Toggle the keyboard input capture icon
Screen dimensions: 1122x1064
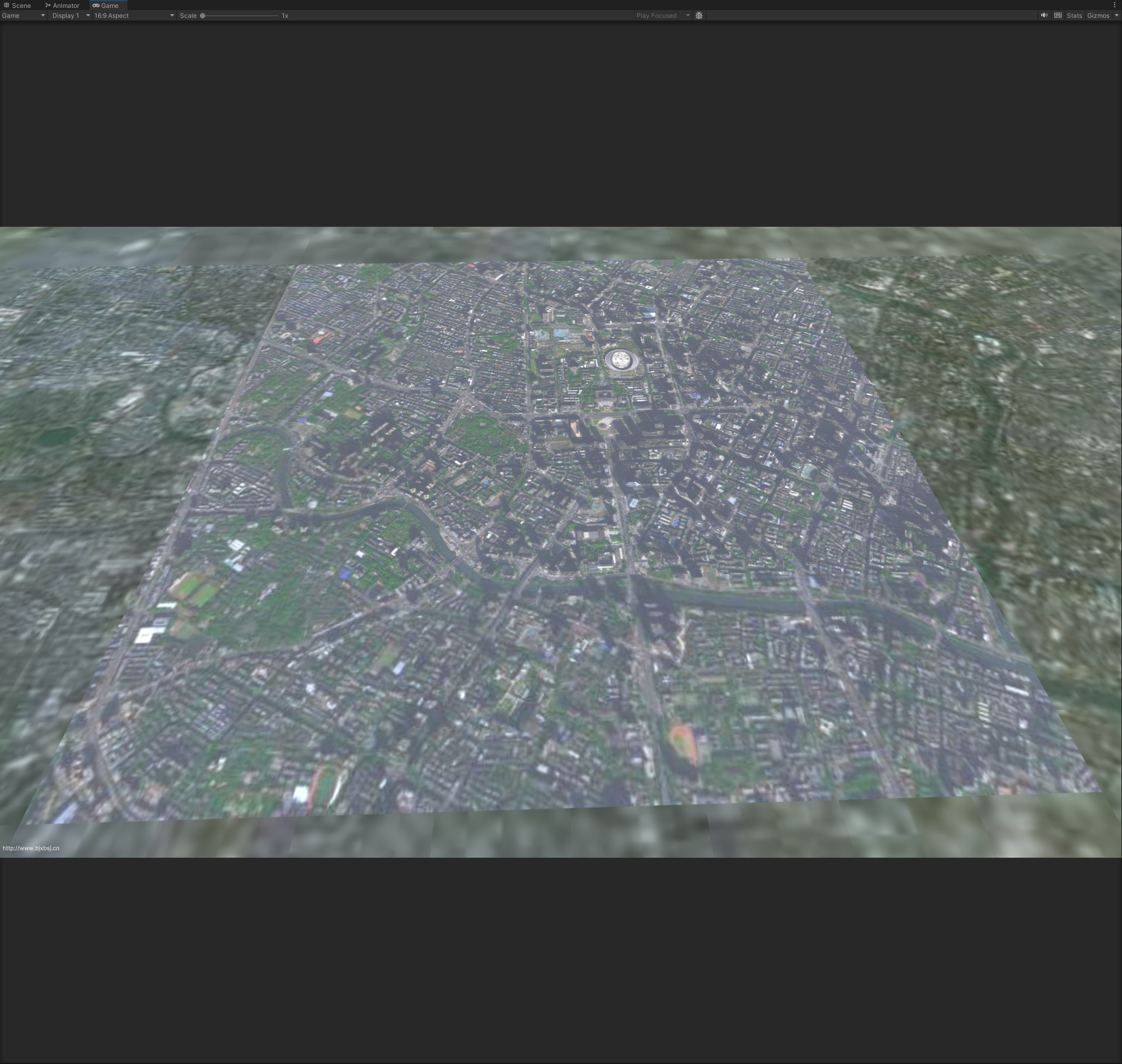point(1057,15)
